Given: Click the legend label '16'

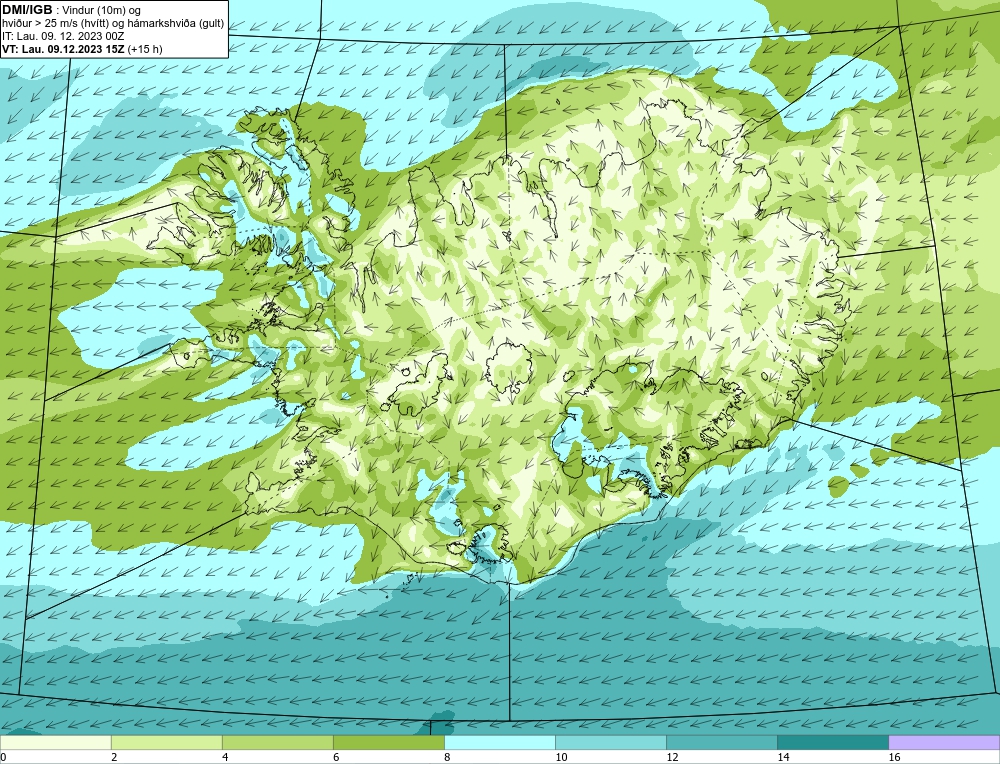Looking at the screenshot, I should coord(893,757).
